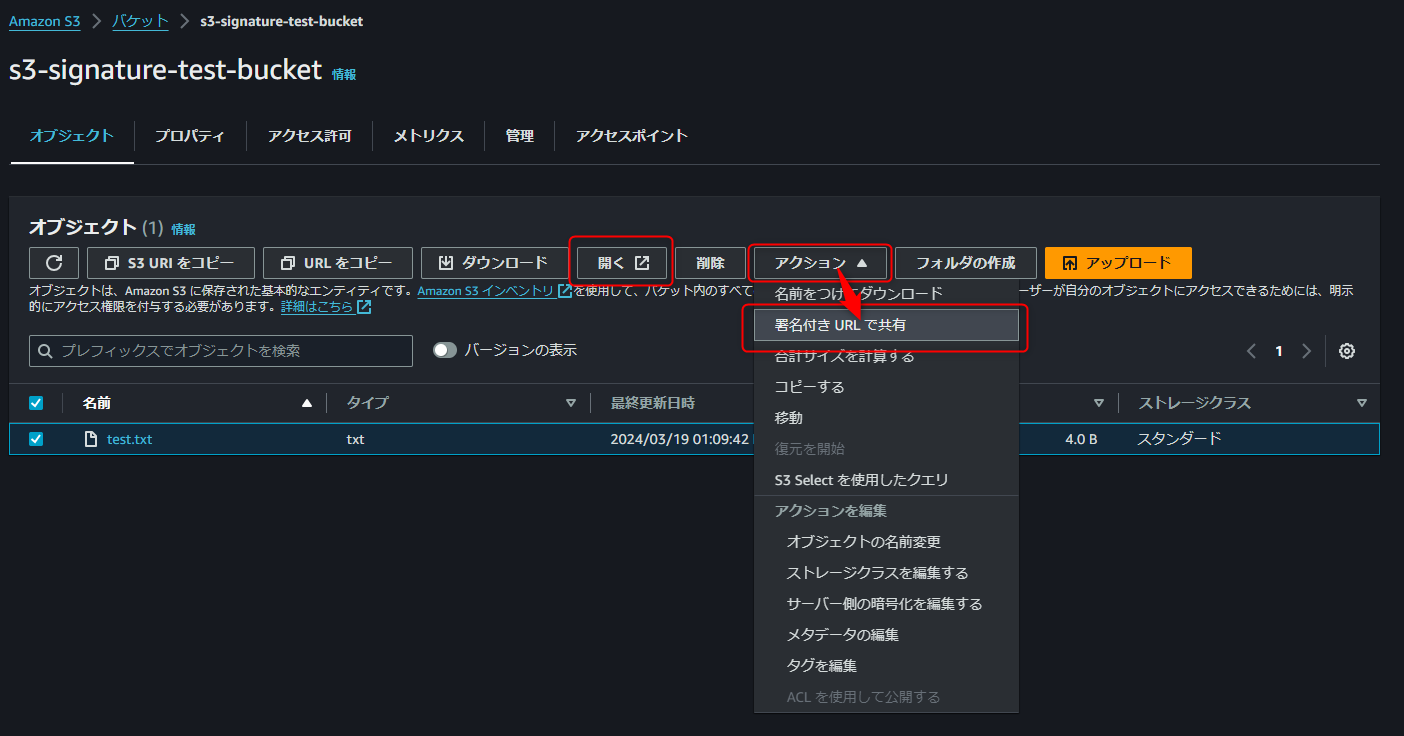Select オブジェクトの名前変更 menu item
The width and height of the screenshot is (1404, 736).
coord(886,542)
